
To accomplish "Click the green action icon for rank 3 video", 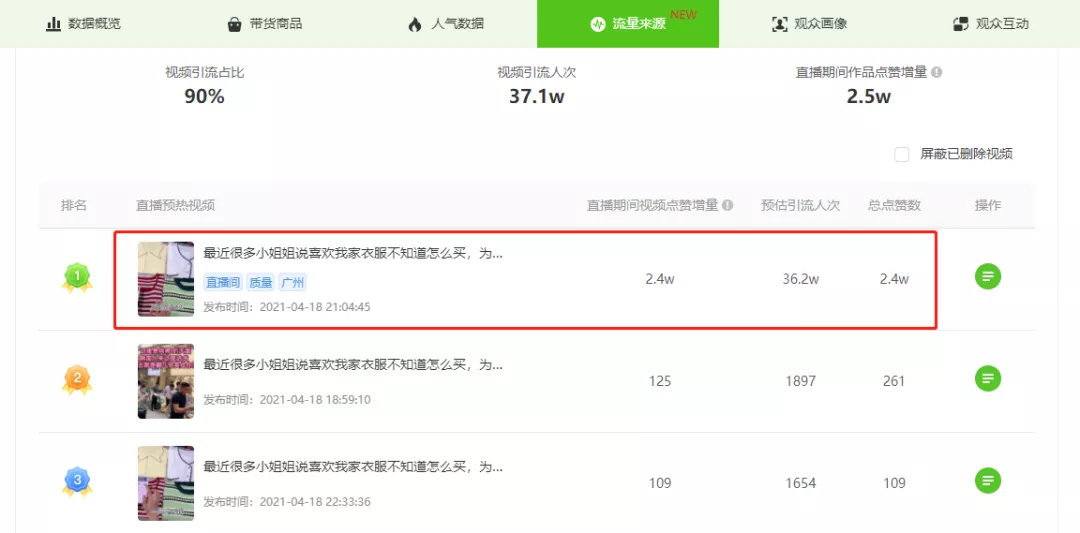I will pyautogui.click(x=988, y=481).
